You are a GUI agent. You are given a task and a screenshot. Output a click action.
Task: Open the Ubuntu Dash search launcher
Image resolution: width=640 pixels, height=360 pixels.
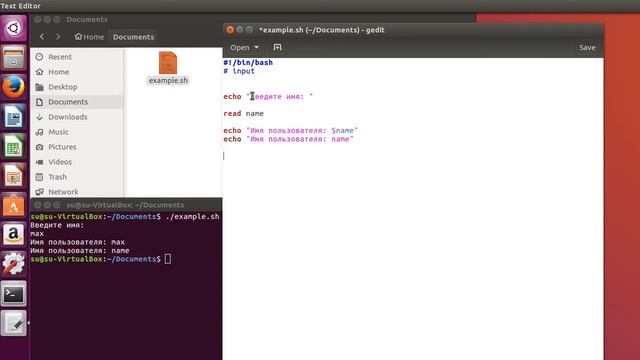(x=13, y=28)
